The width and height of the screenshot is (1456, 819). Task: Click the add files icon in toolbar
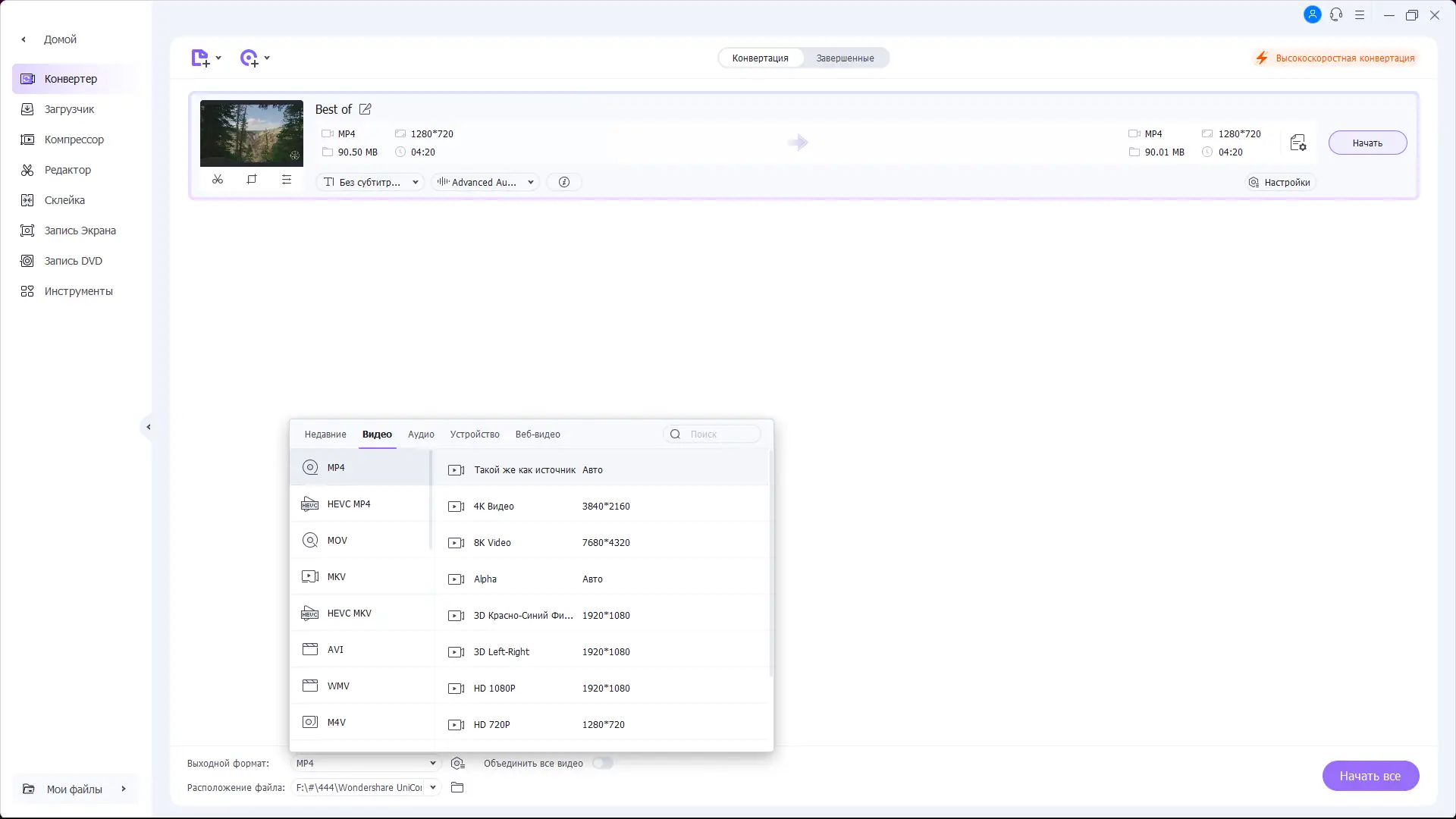click(x=200, y=58)
